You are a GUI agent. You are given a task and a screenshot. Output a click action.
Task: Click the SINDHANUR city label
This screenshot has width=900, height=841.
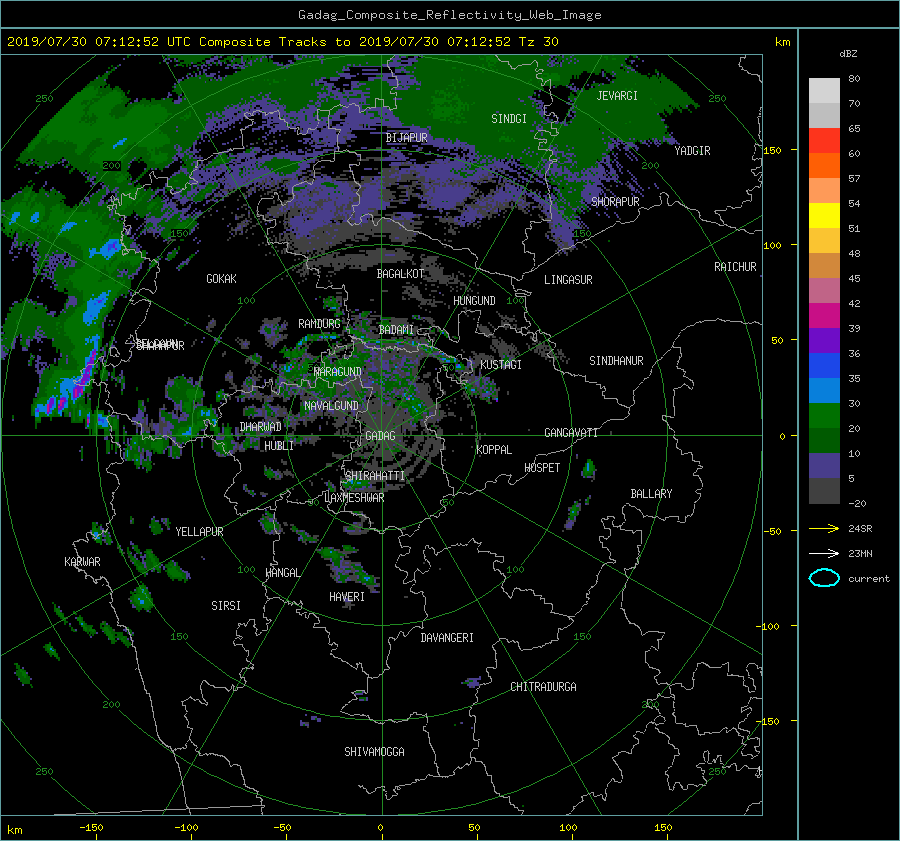click(616, 361)
